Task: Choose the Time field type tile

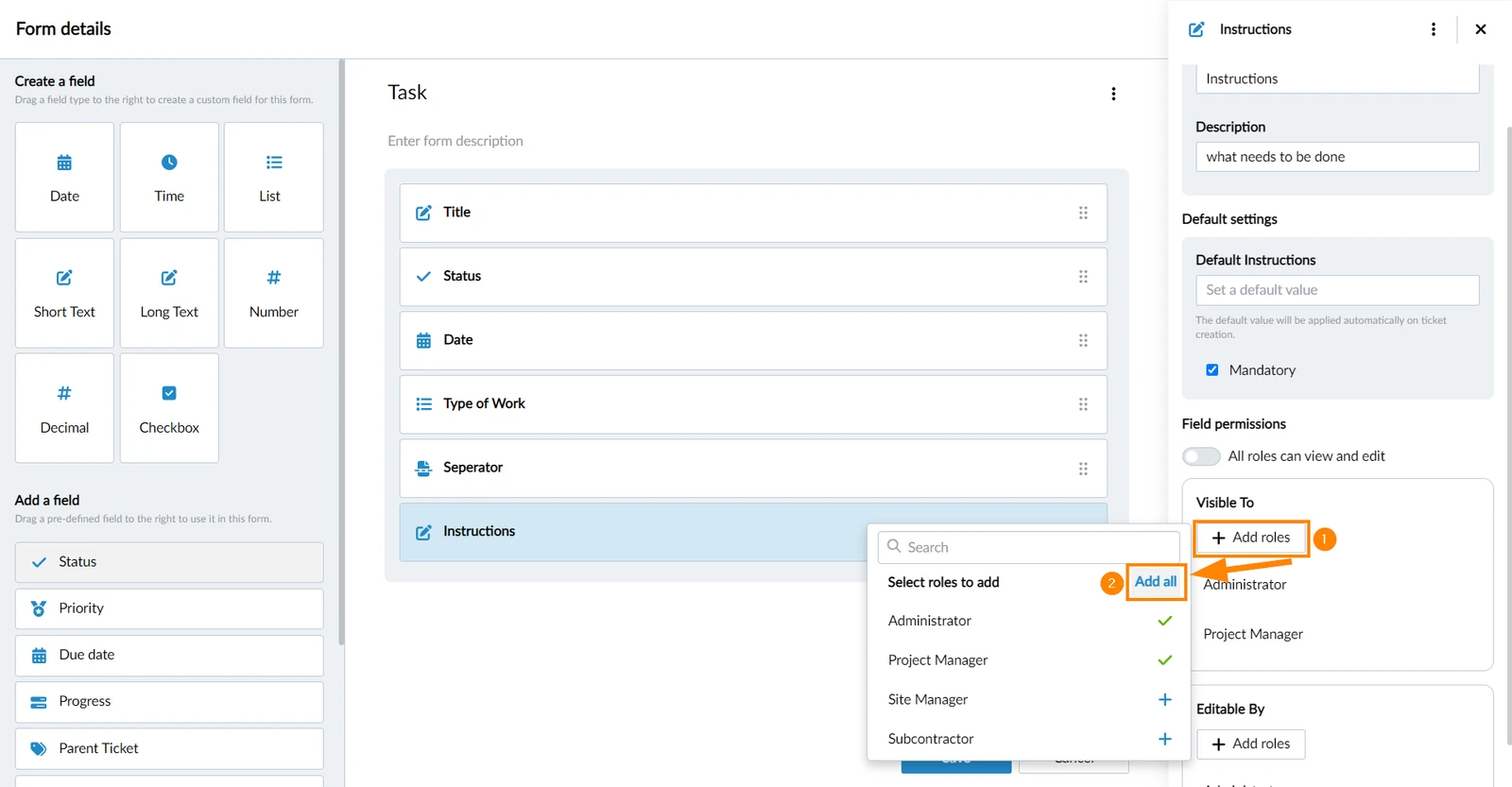Action: [x=169, y=177]
